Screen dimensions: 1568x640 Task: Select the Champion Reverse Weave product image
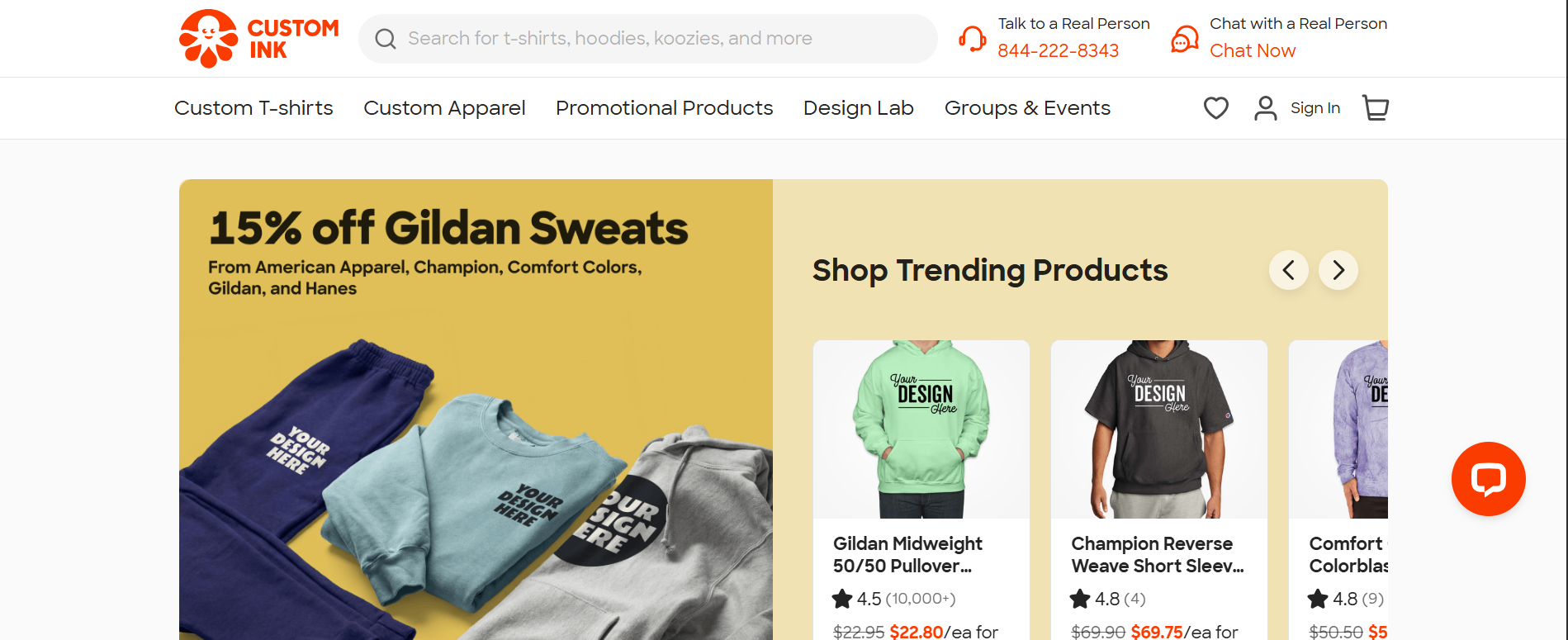(1158, 429)
